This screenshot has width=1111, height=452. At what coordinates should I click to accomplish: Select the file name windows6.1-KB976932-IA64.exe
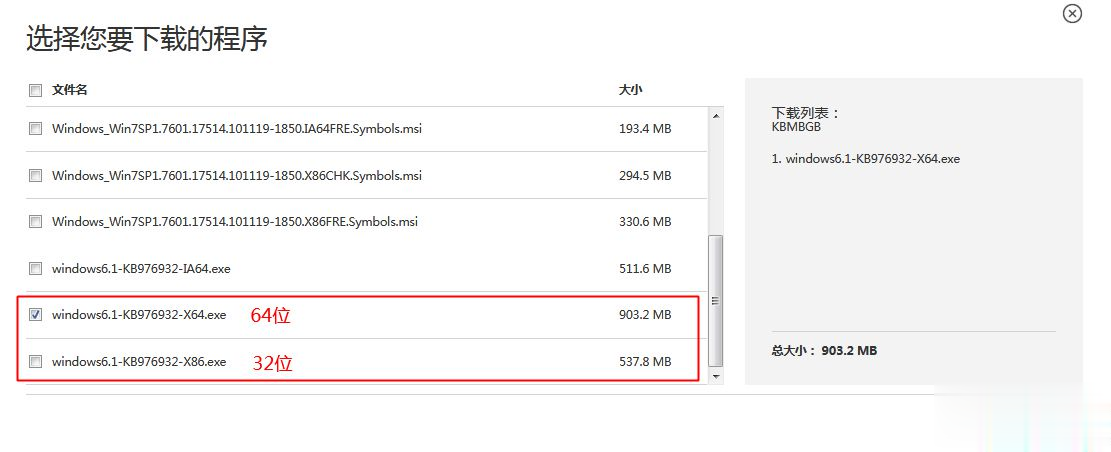[x=141, y=269]
